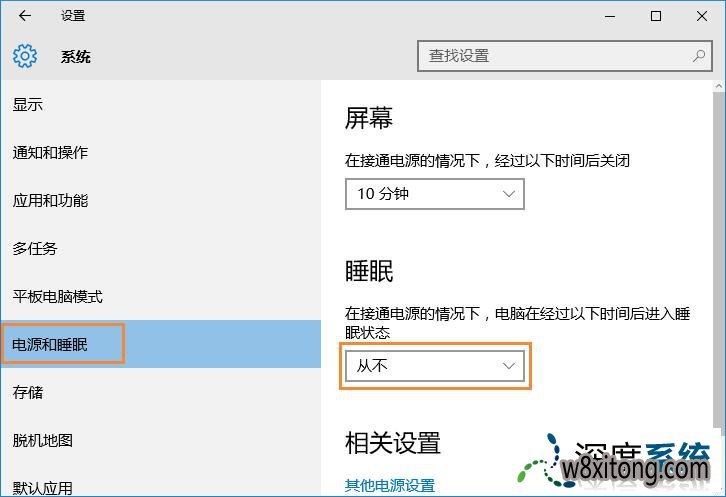This screenshot has width=726, height=497.
Task: Select 平板电脑模式 from the sidebar
Action: [57, 297]
